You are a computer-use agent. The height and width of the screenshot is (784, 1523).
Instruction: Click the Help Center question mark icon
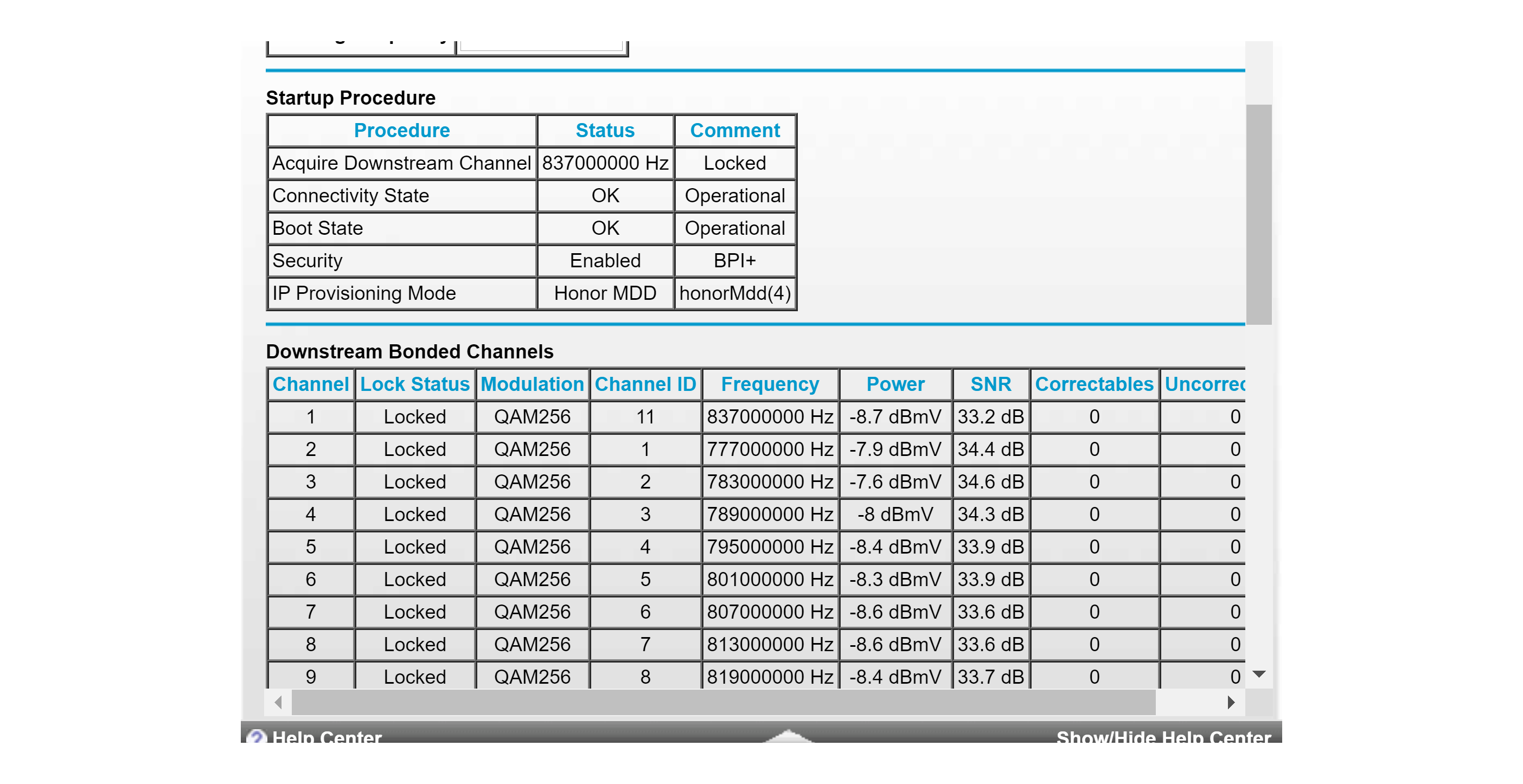(x=257, y=736)
